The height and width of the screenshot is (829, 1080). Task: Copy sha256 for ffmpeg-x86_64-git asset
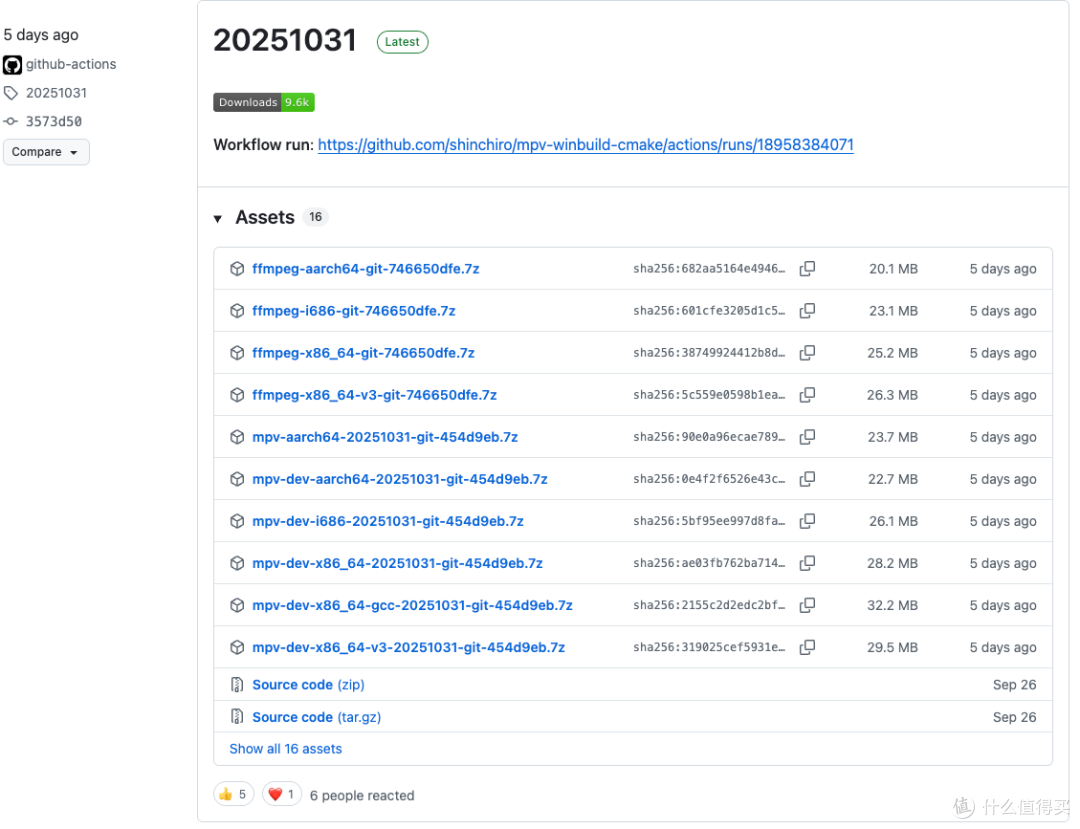tap(807, 353)
